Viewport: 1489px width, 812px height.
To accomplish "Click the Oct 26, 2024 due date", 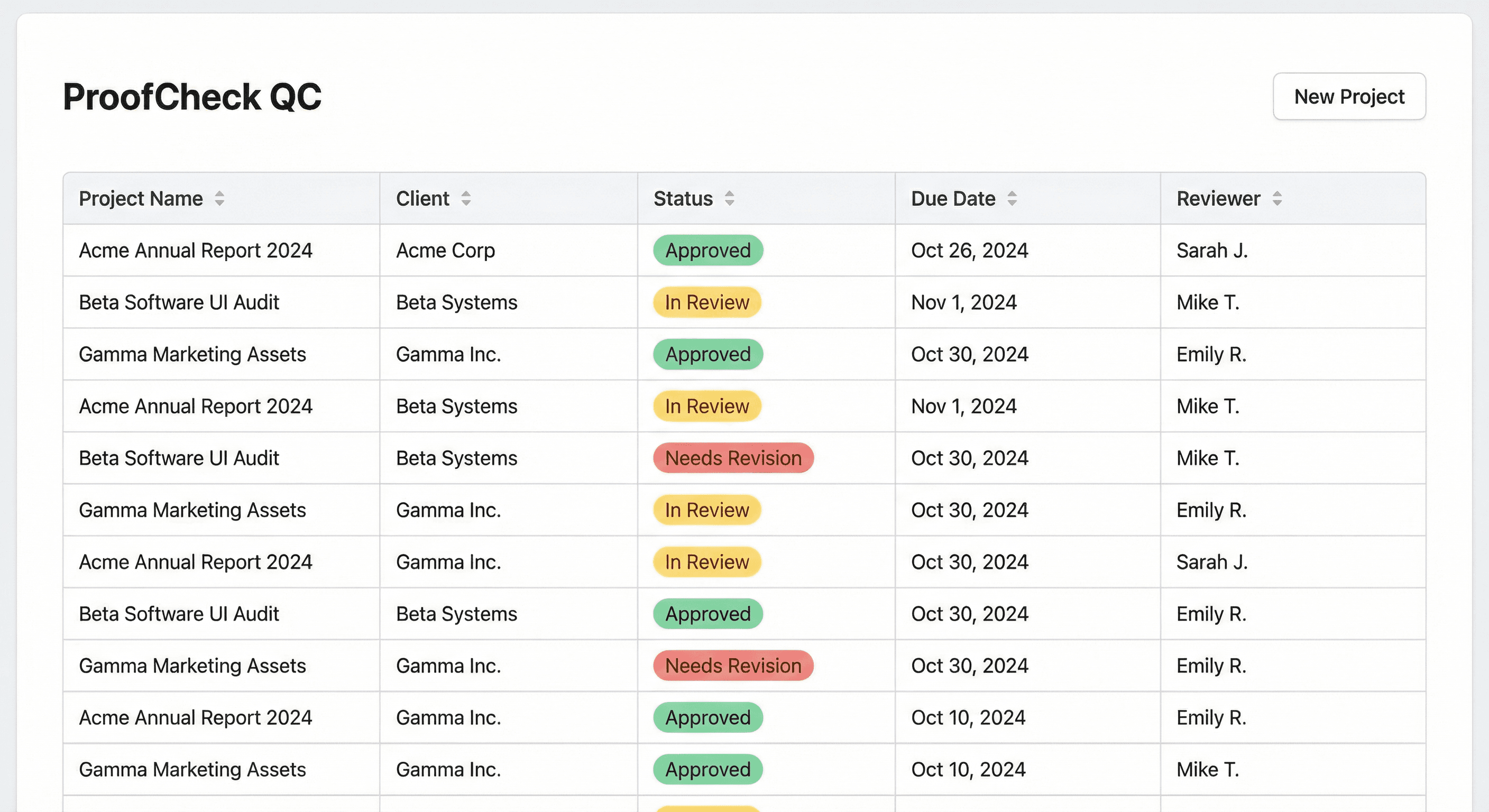I will 969,250.
